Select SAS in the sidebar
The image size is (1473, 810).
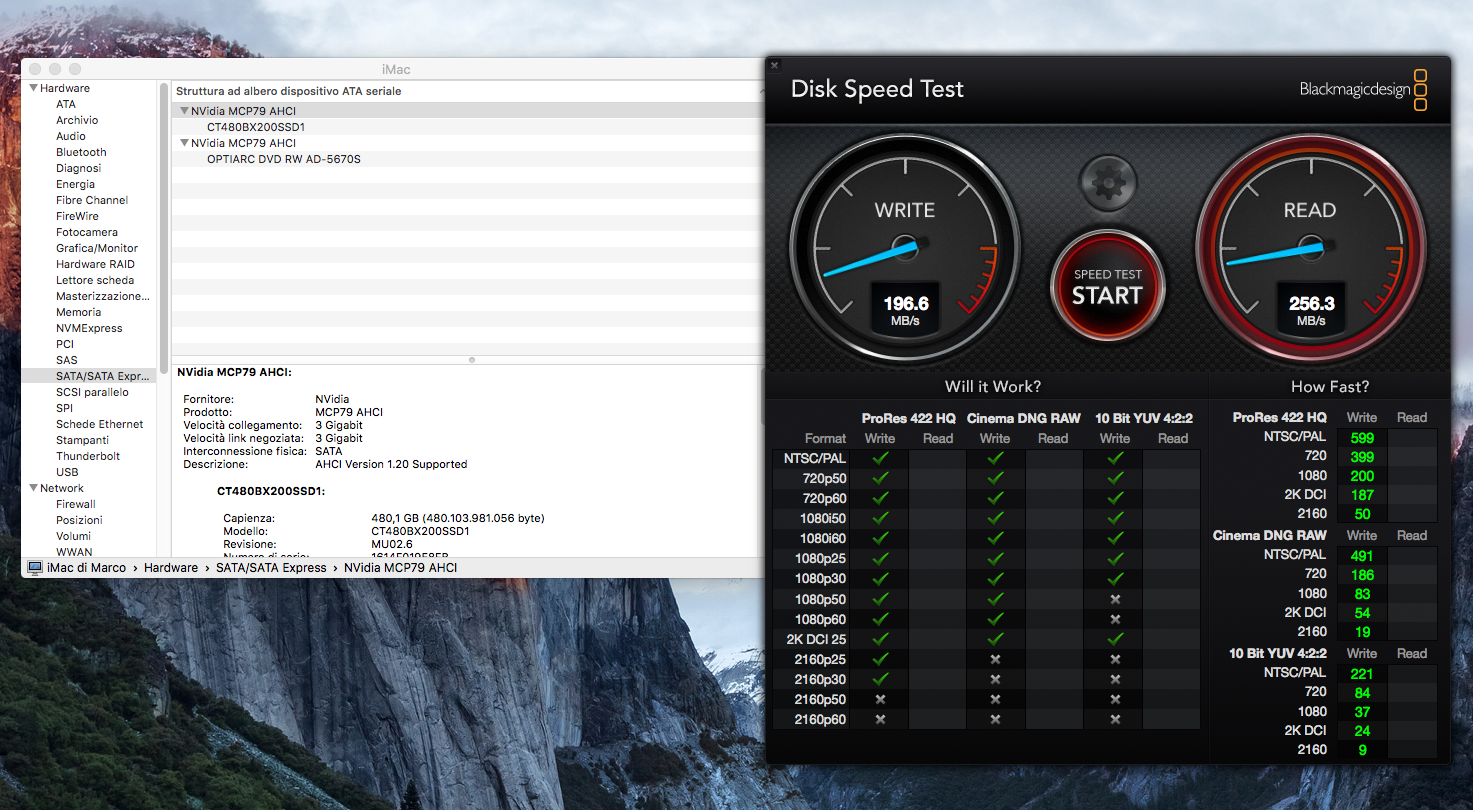tap(67, 360)
